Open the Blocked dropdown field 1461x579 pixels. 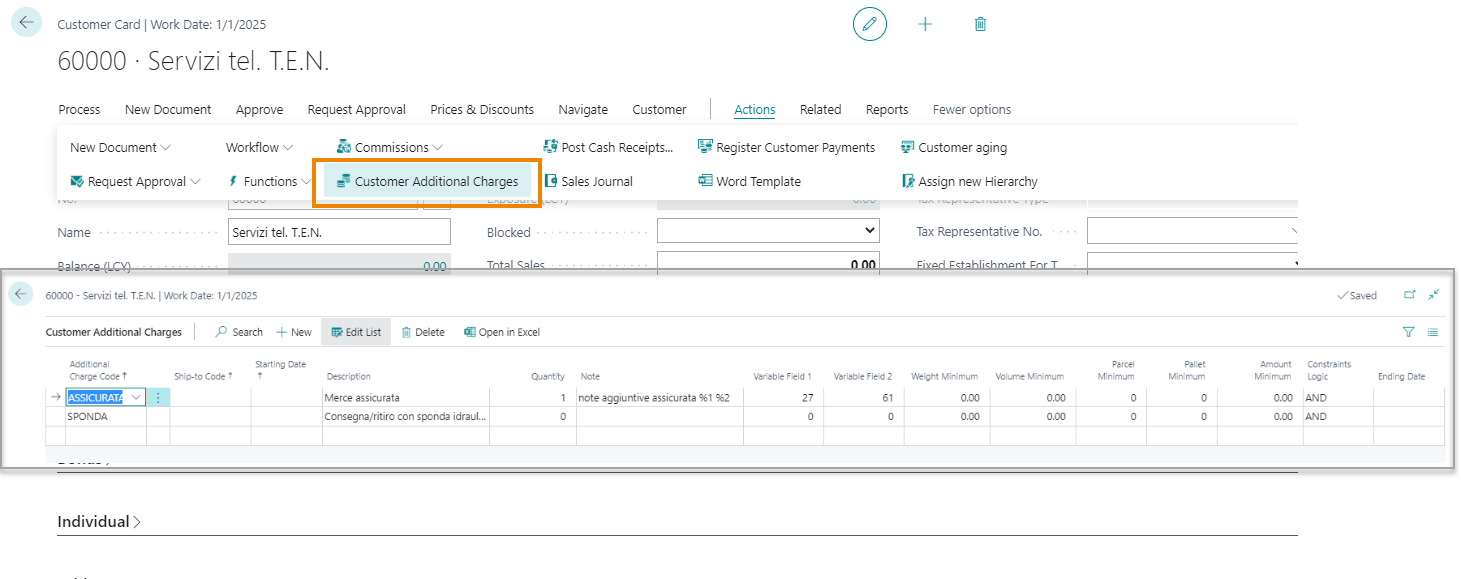click(767, 232)
